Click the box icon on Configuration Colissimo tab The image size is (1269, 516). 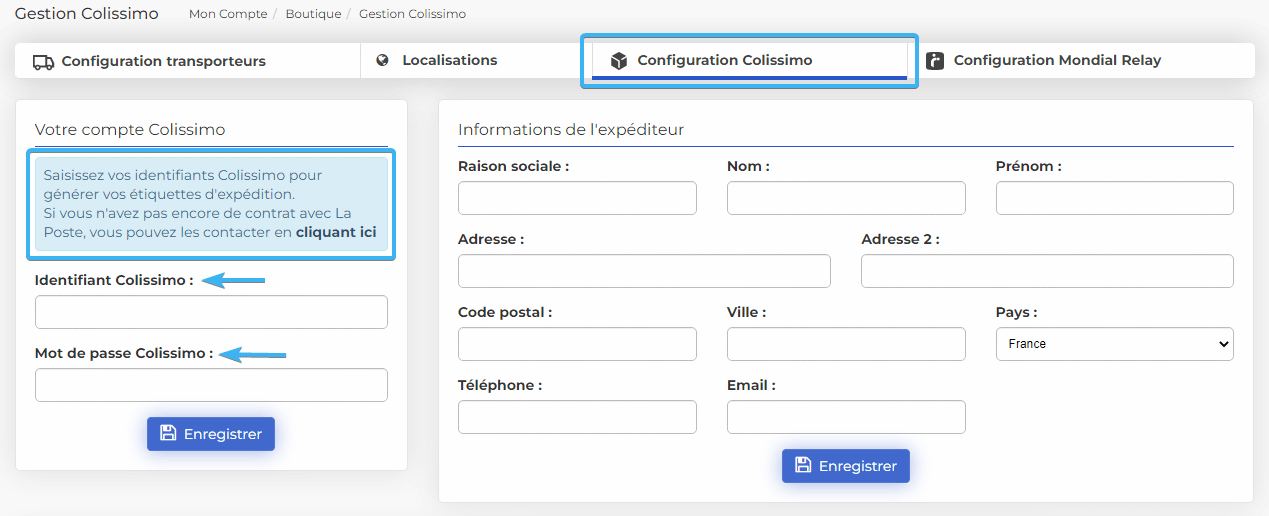(619, 61)
